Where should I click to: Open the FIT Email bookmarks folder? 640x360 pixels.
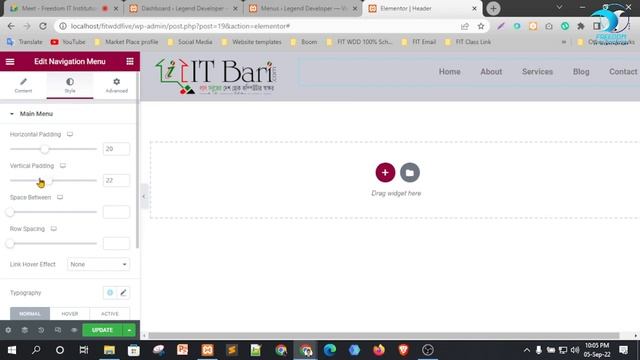[419, 42]
